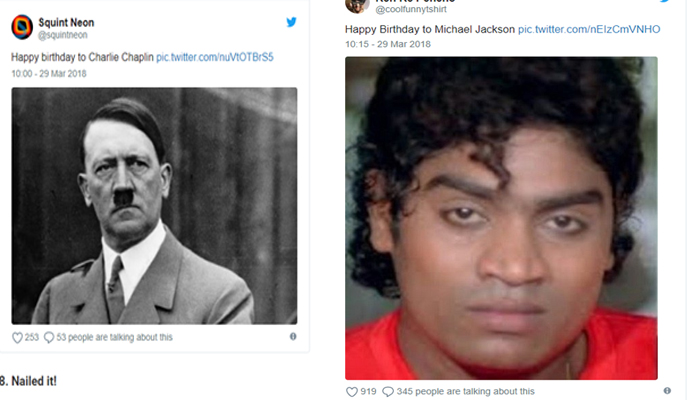Click '53 people are talking about this'
The width and height of the screenshot is (700, 400).
pos(114,338)
